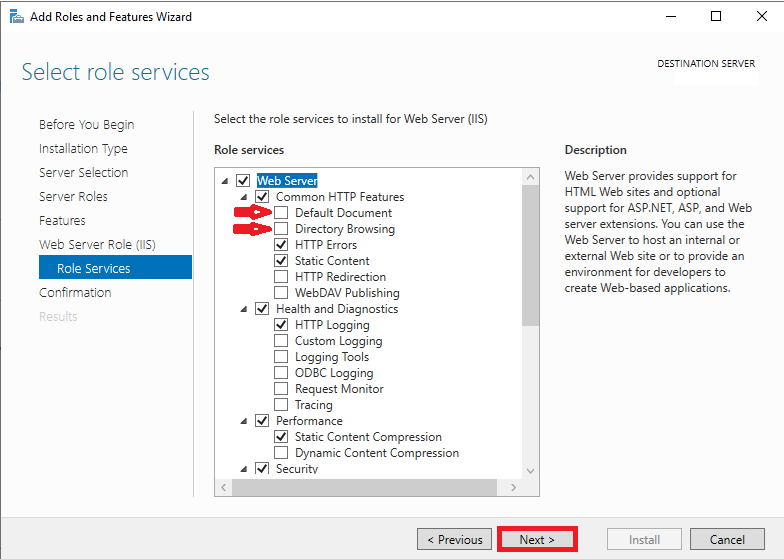Click the horizontal scrollbar's right arrow
This screenshot has width=784, height=559.
[x=514, y=487]
